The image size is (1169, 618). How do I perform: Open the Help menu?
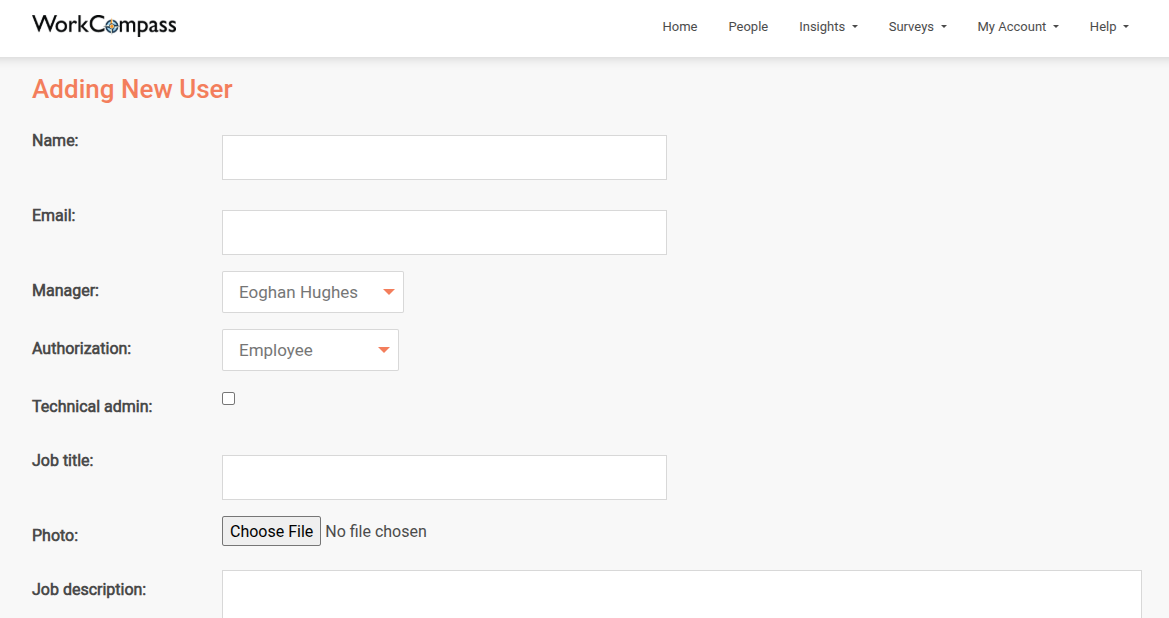point(1108,27)
